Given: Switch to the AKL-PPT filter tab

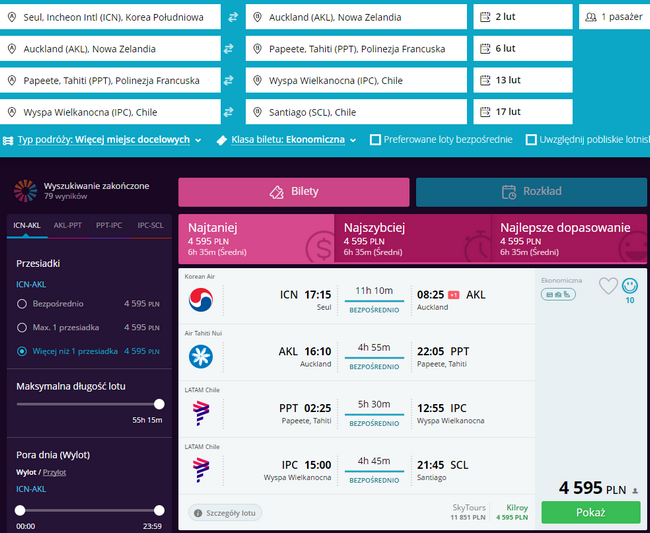Looking at the screenshot, I should tap(68, 225).
